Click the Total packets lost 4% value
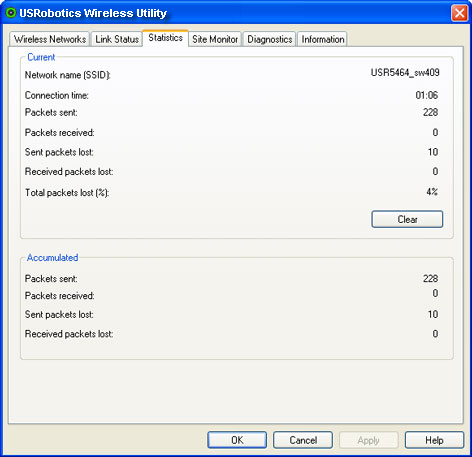 point(432,192)
